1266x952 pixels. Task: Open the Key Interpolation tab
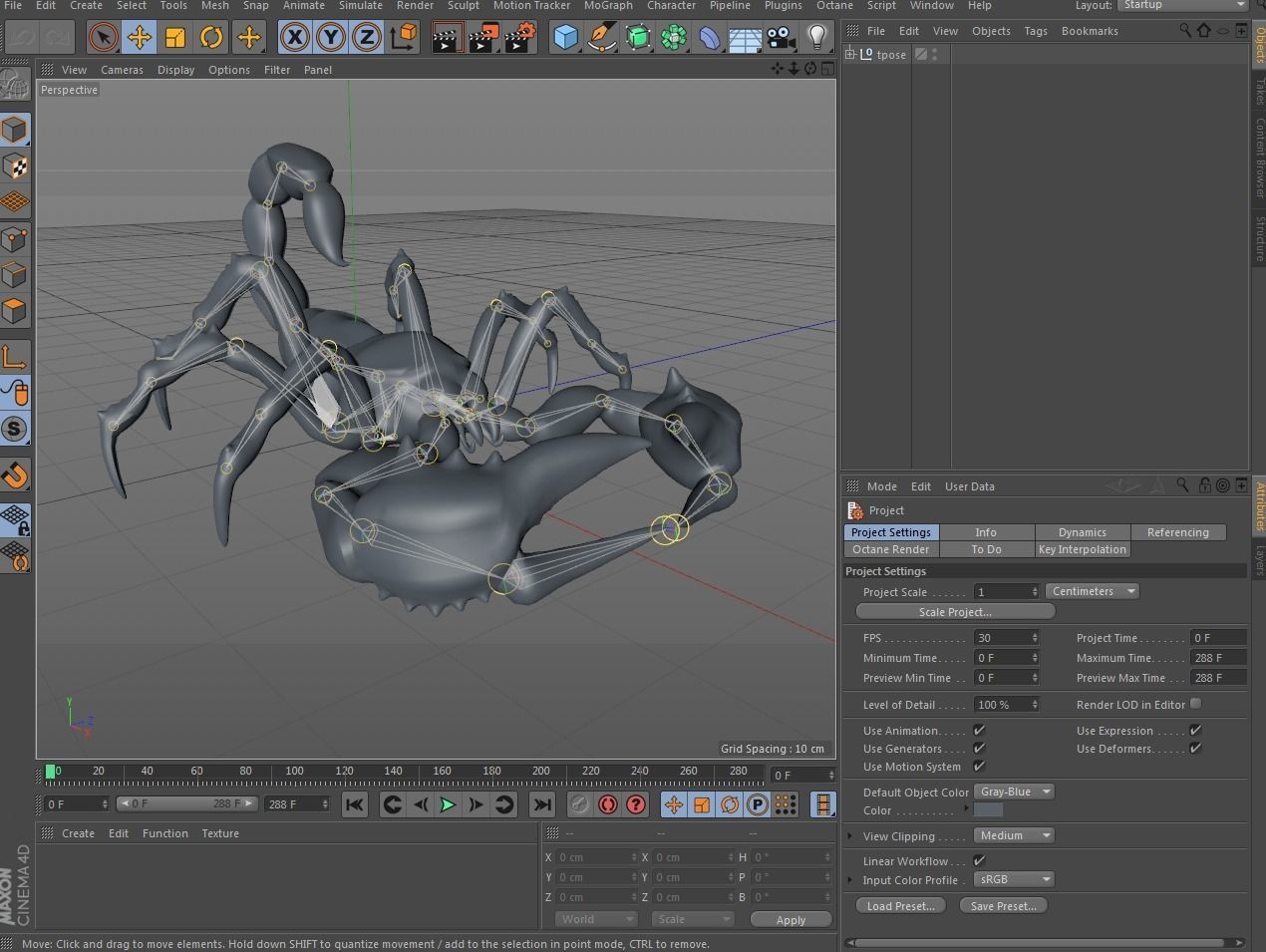[x=1082, y=549]
